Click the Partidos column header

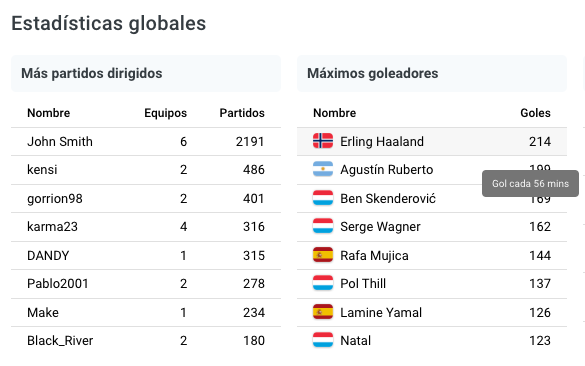242,113
